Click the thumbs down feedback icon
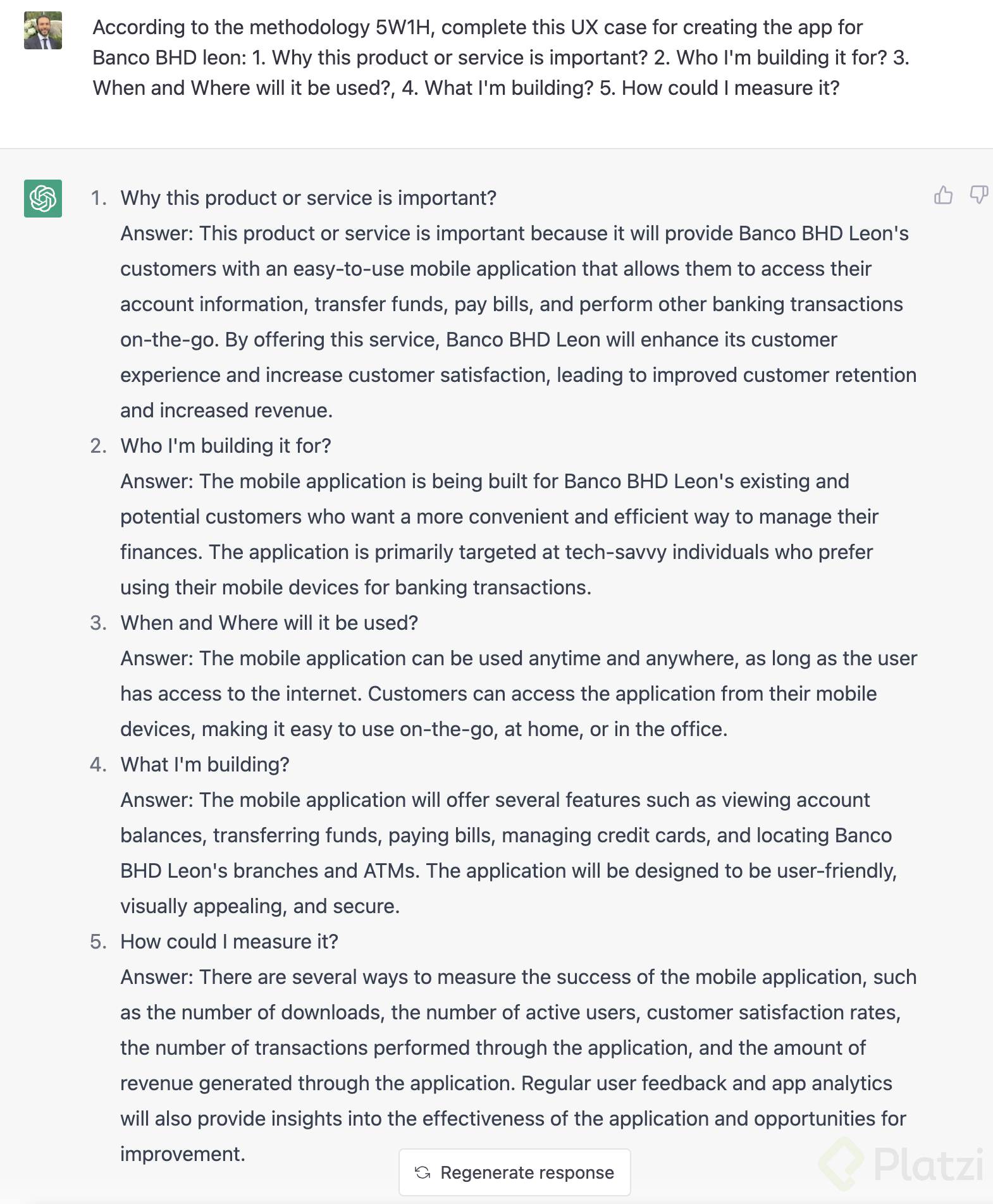The image size is (993, 1204). coord(978,195)
